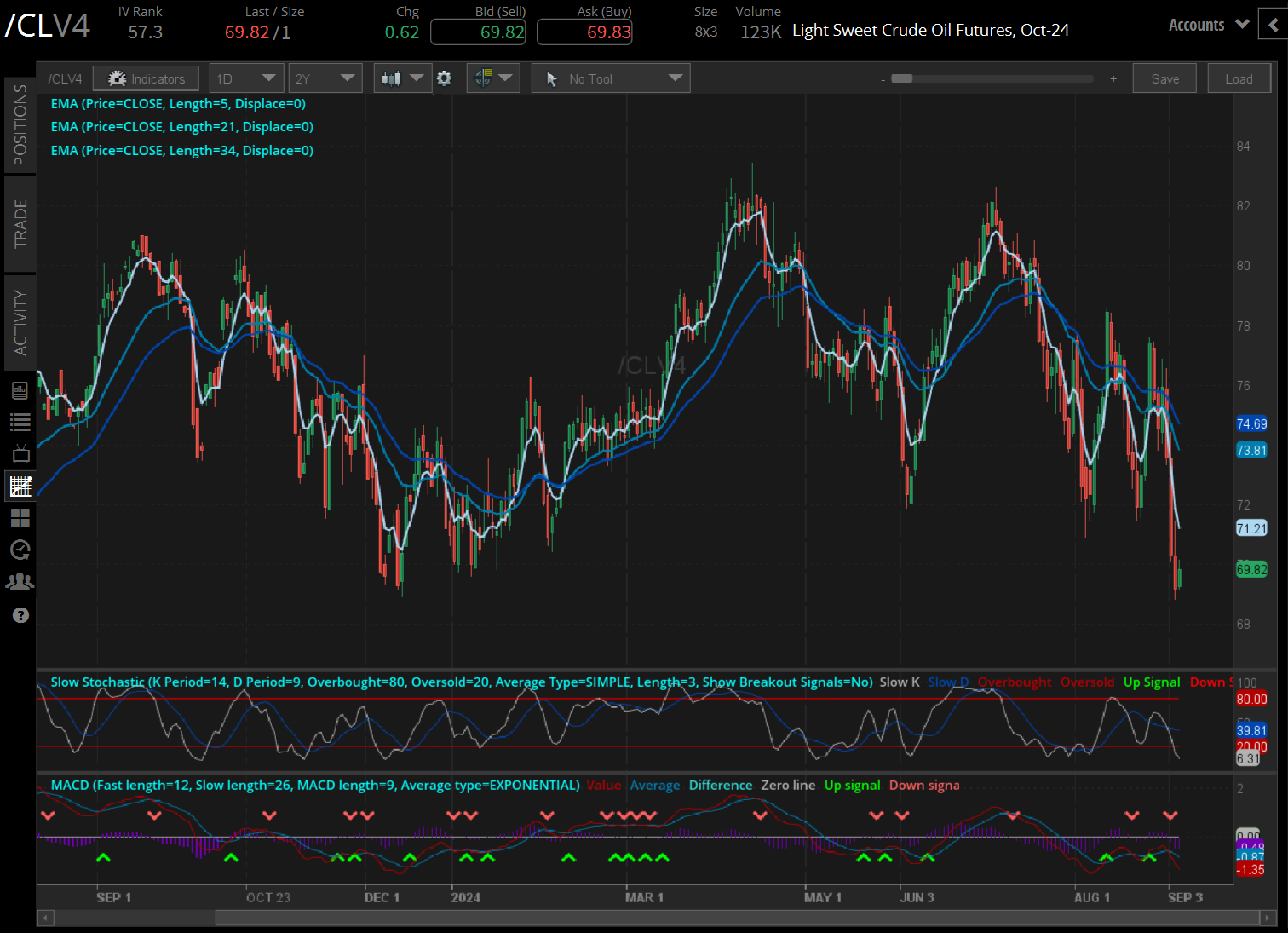Select the live TV sidebar icon
This screenshot has width=1288, height=933.
(x=20, y=453)
